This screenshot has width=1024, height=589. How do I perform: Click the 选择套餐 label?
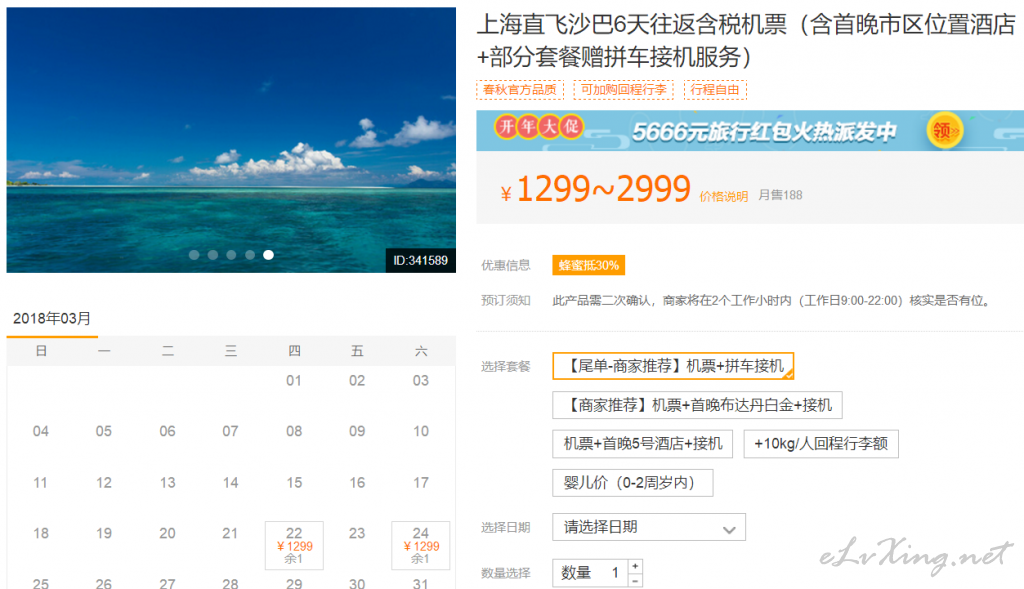(505, 366)
